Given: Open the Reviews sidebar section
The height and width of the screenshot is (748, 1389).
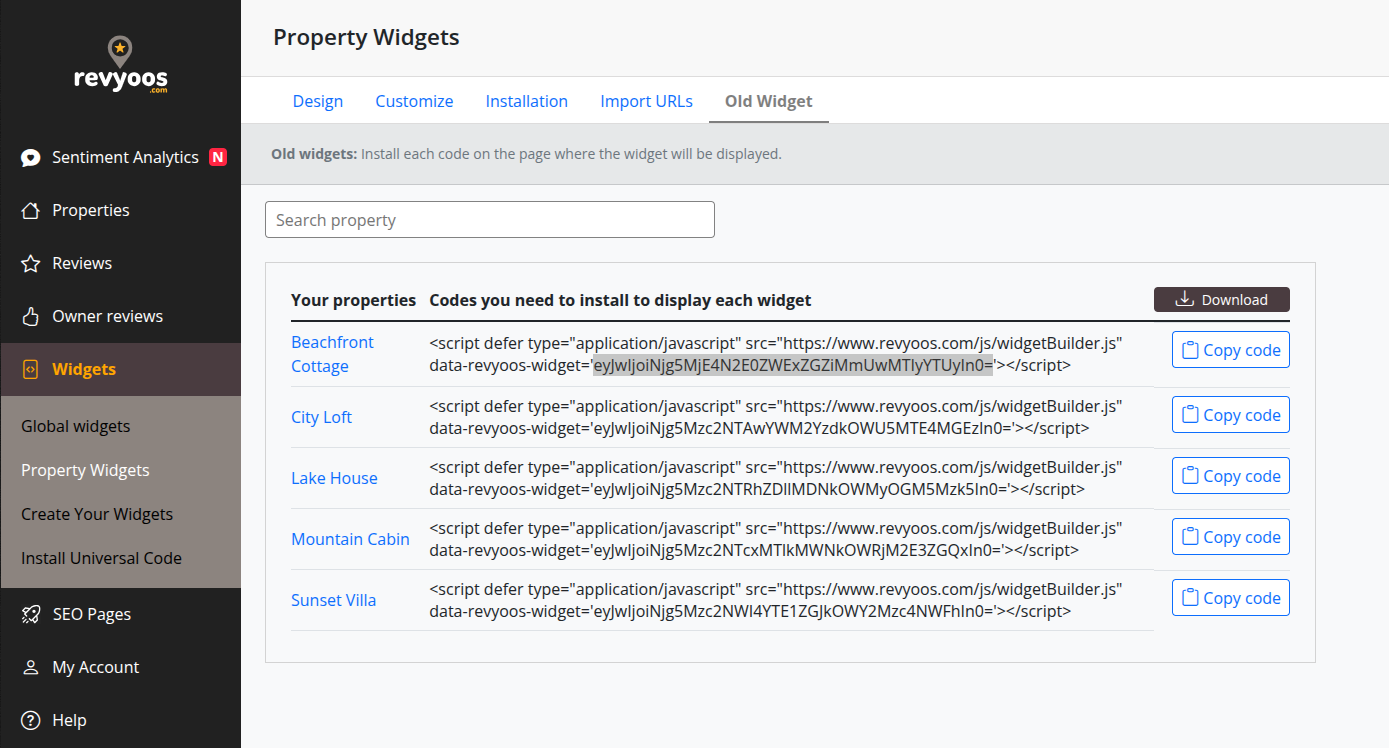Looking at the screenshot, I should [120, 263].
